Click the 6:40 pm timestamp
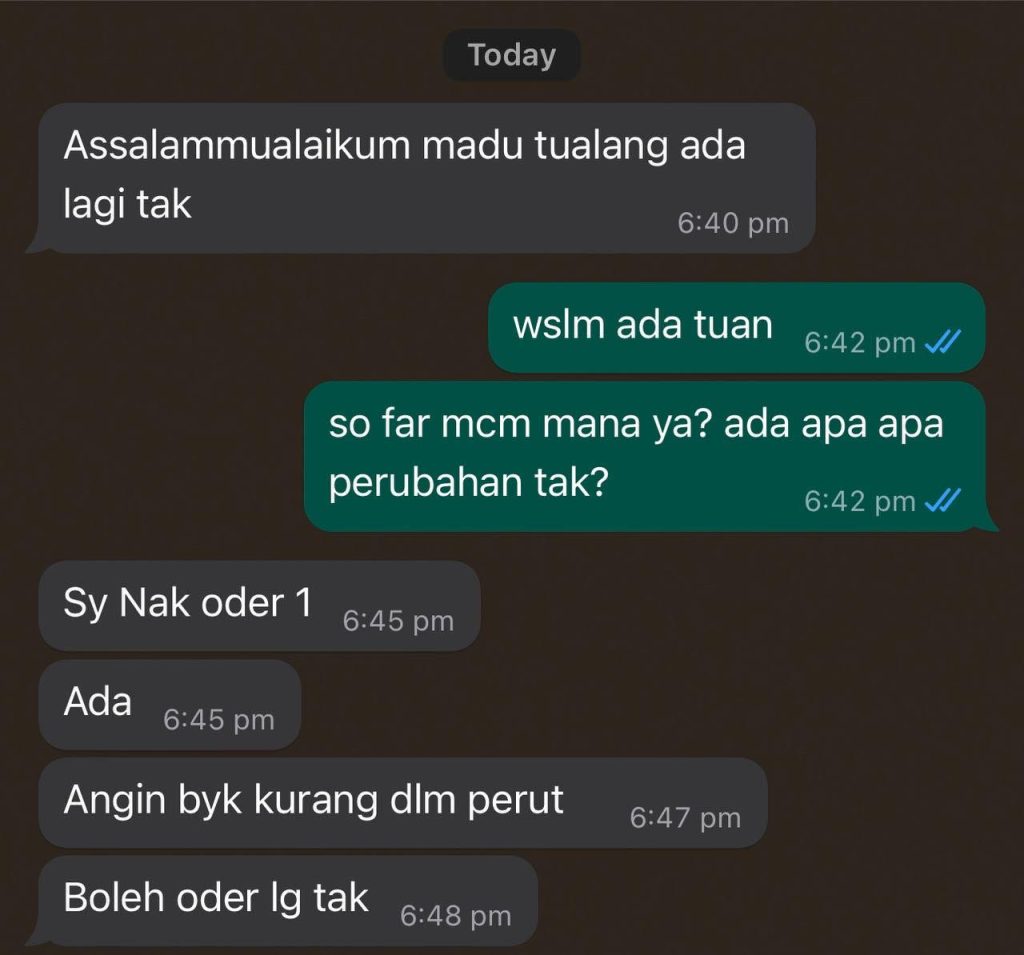This screenshot has height=955, width=1024. (x=733, y=223)
